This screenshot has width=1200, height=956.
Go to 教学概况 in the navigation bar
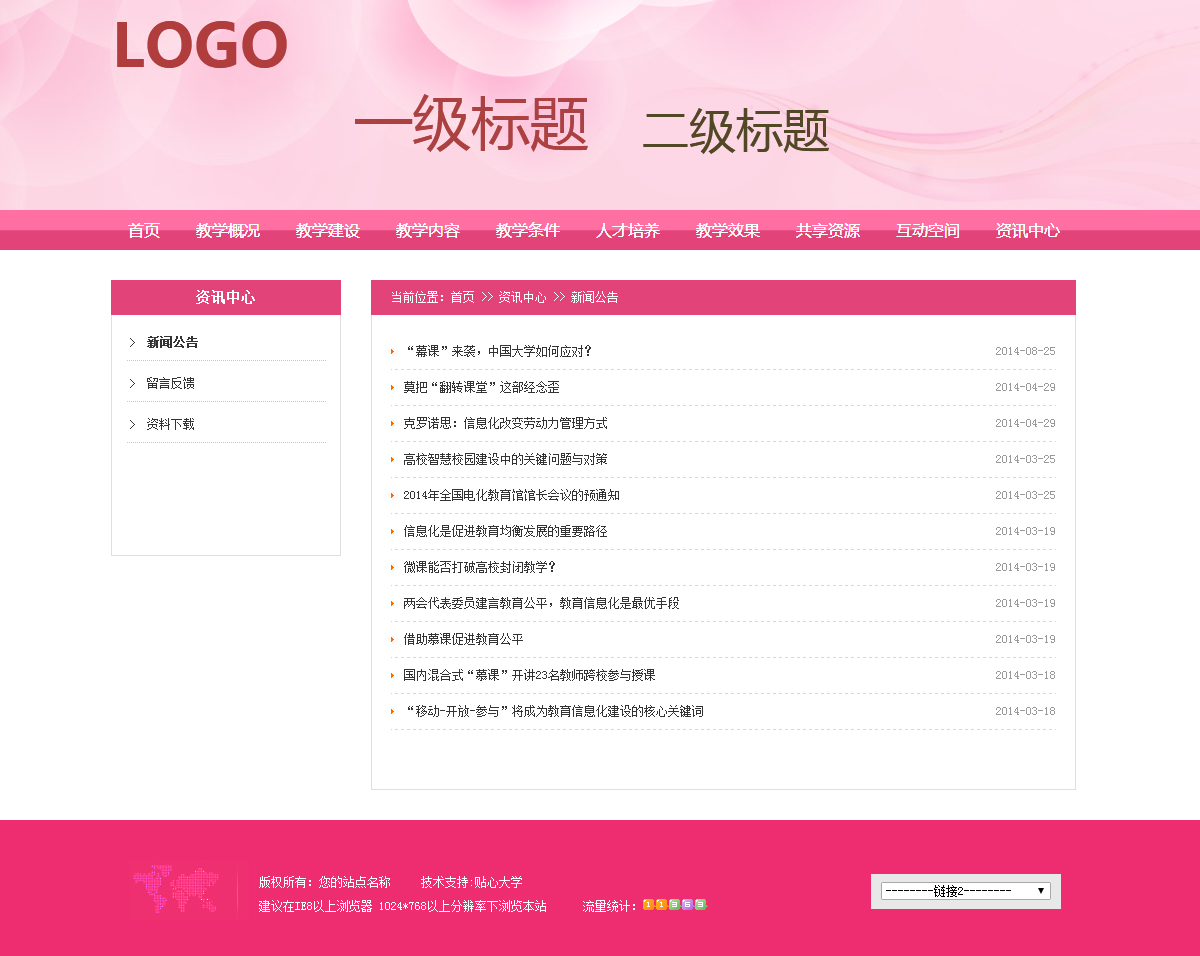click(228, 231)
